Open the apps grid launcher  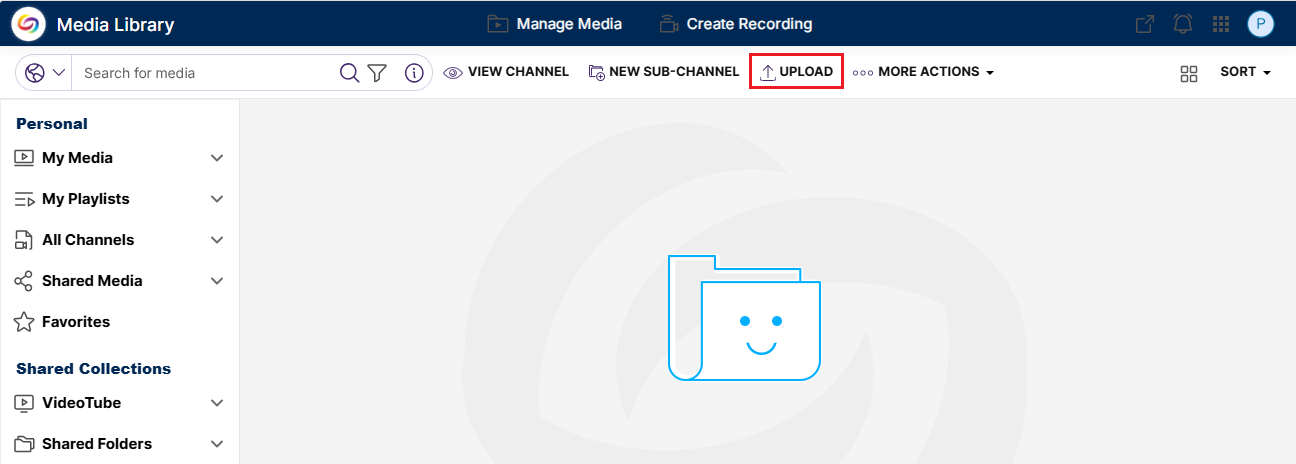pyautogui.click(x=1221, y=24)
